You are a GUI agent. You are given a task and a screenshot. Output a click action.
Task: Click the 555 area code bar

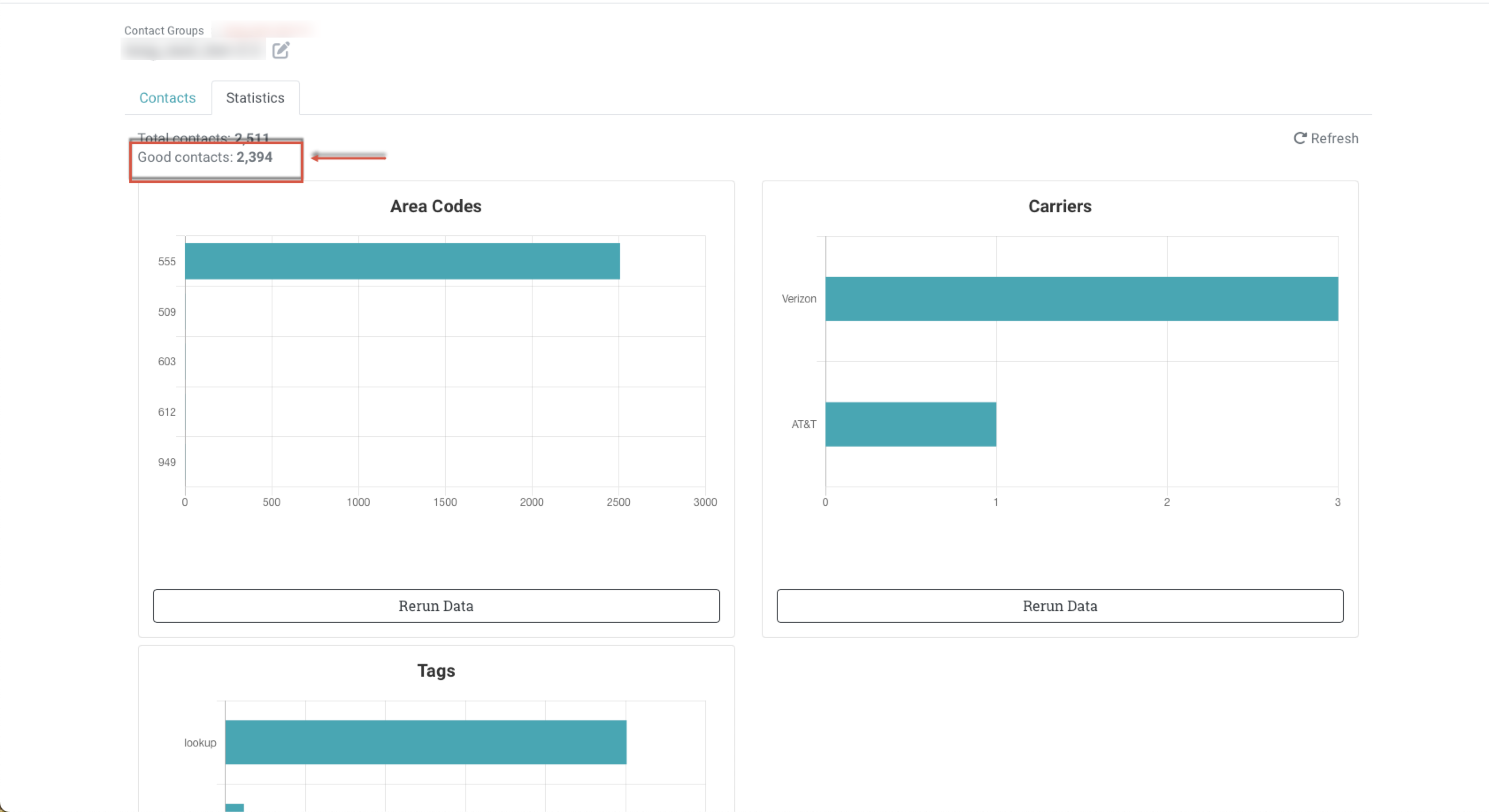[x=402, y=261]
